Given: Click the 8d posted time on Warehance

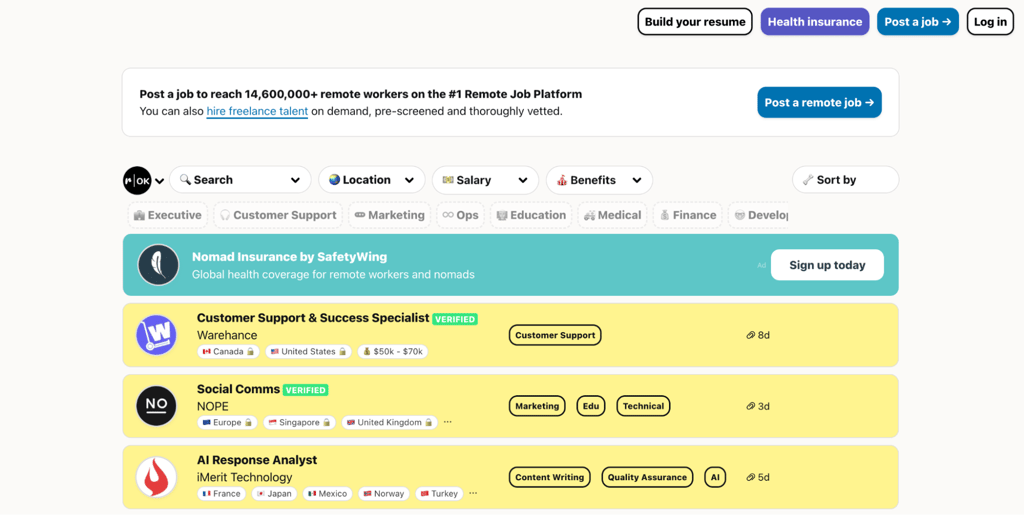Looking at the screenshot, I should point(758,335).
